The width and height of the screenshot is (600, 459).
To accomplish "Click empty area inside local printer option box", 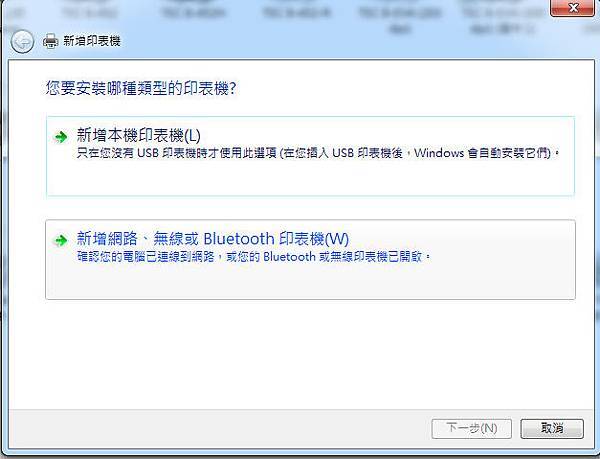I will (x=310, y=178).
